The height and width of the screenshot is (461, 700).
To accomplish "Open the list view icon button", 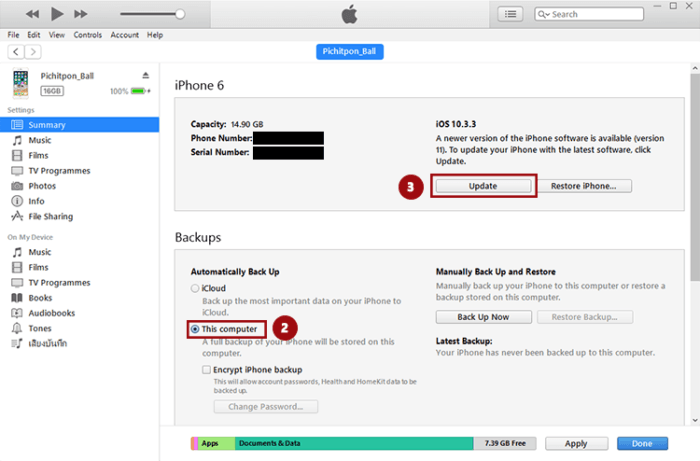I will (x=510, y=14).
